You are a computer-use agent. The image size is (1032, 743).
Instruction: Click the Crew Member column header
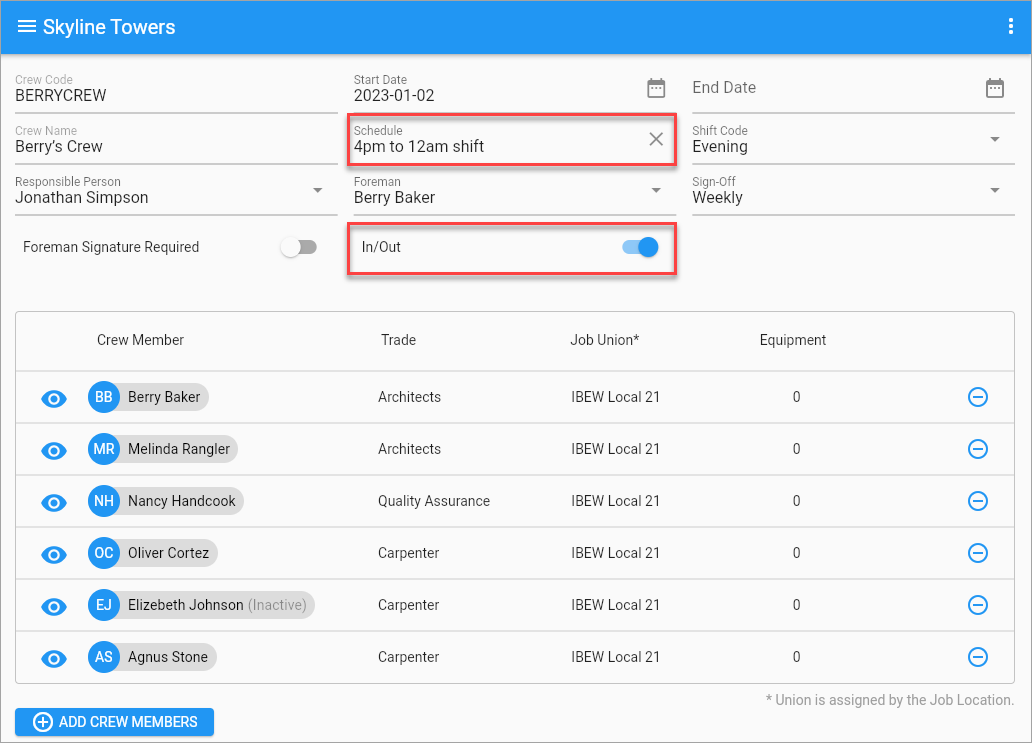point(140,340)
